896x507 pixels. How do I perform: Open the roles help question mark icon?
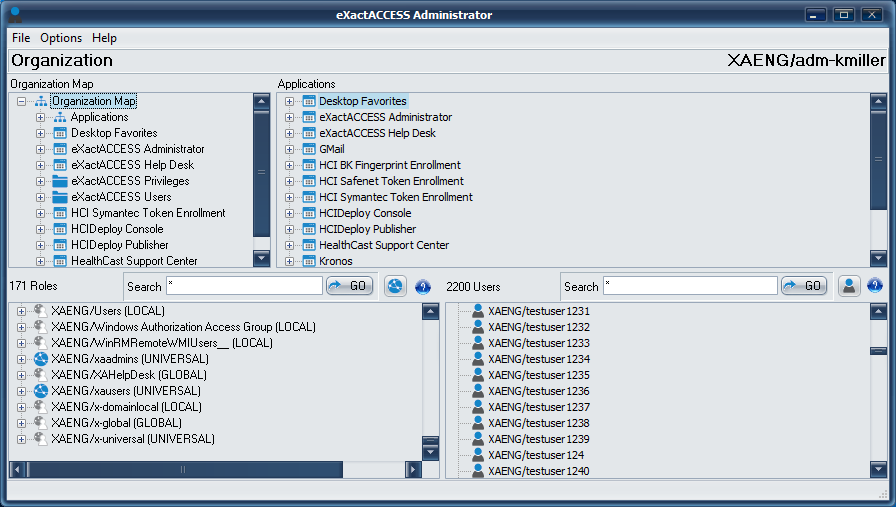(x=423, y=286)
